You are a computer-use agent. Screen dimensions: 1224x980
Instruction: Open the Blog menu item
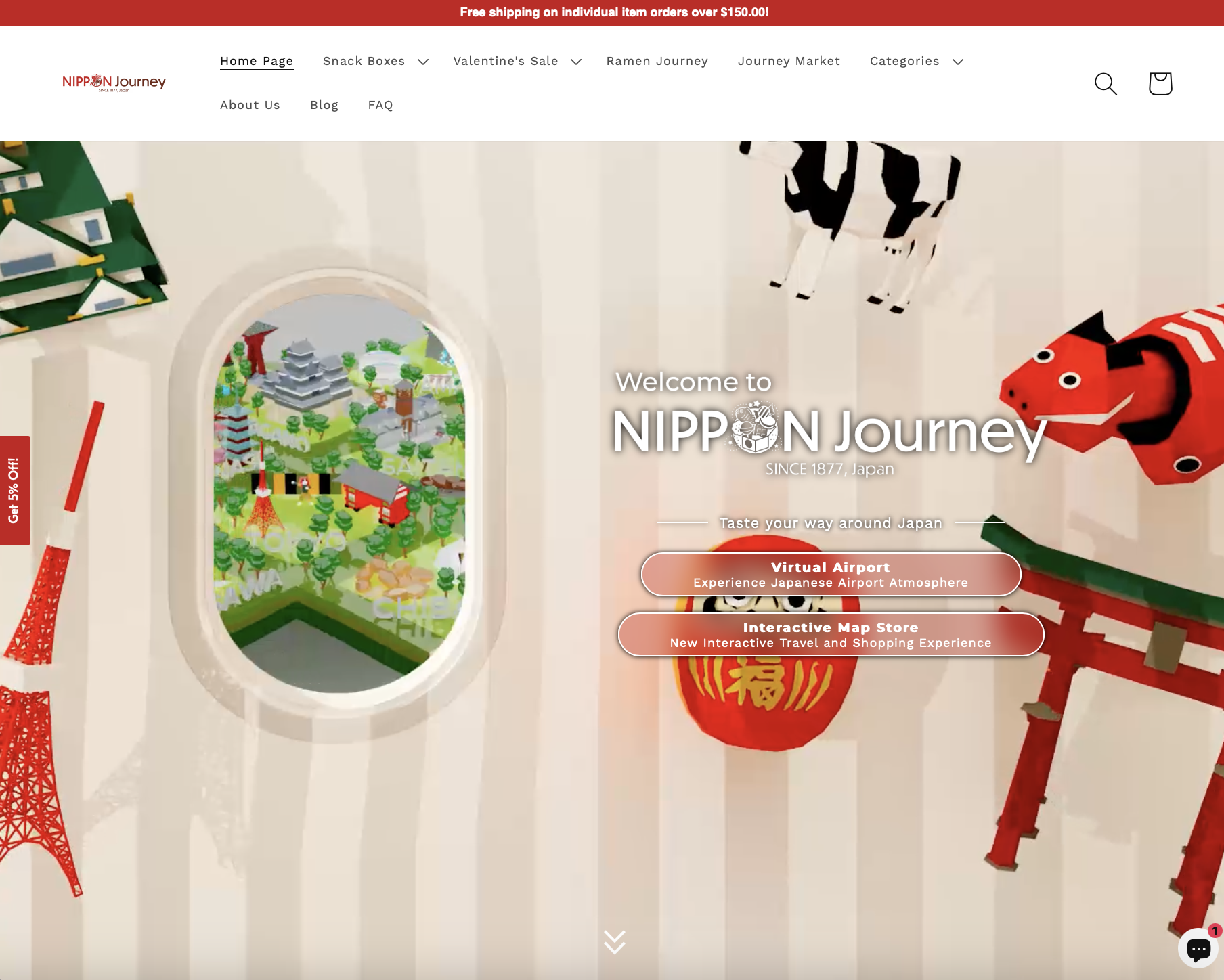pyautogui.click(x=324, y=105)
